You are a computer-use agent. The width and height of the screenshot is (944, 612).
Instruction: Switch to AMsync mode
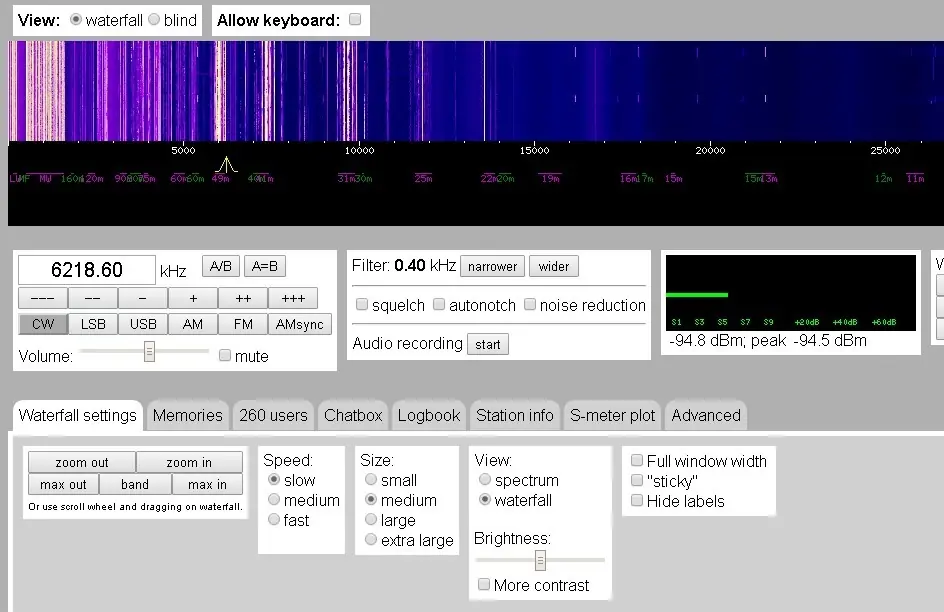tap(300, 324)
